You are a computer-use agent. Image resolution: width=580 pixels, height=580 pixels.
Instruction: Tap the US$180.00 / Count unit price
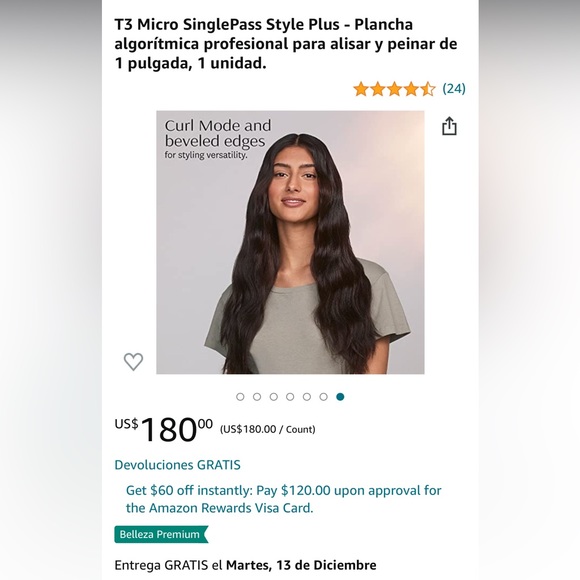(267, 429)
